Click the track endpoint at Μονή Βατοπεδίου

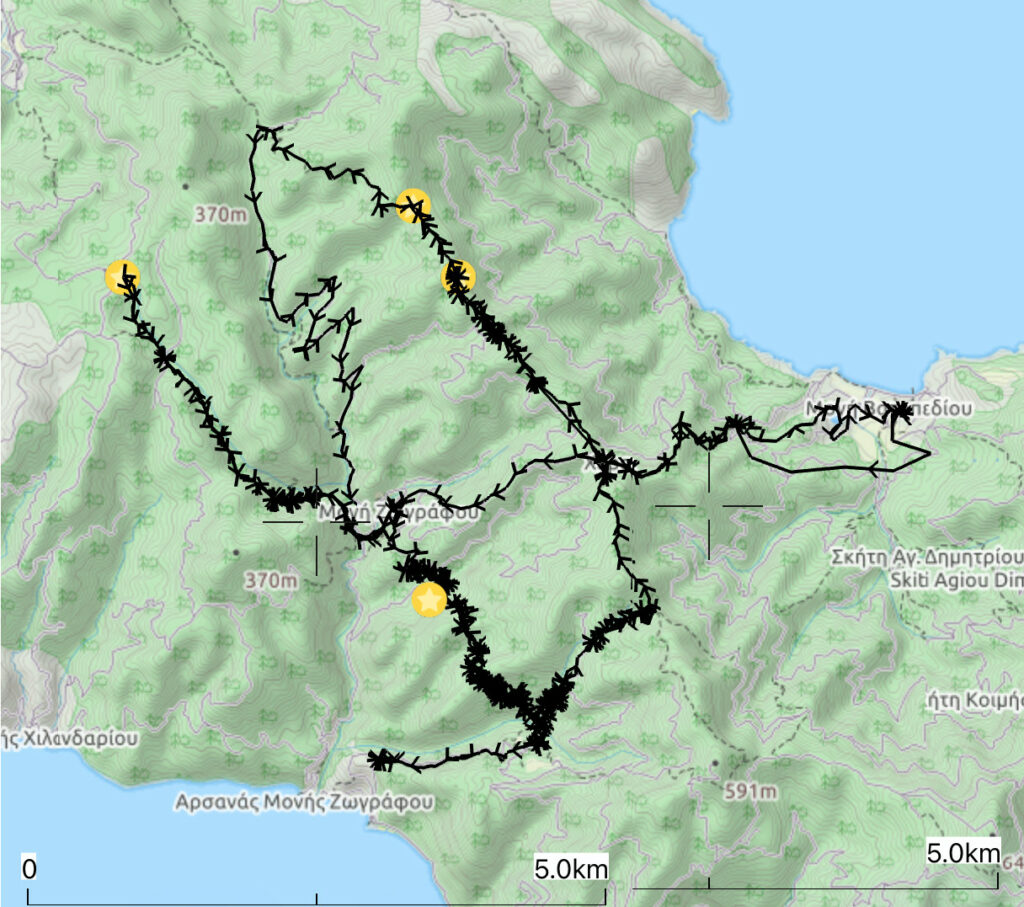[x=902, y=410]
